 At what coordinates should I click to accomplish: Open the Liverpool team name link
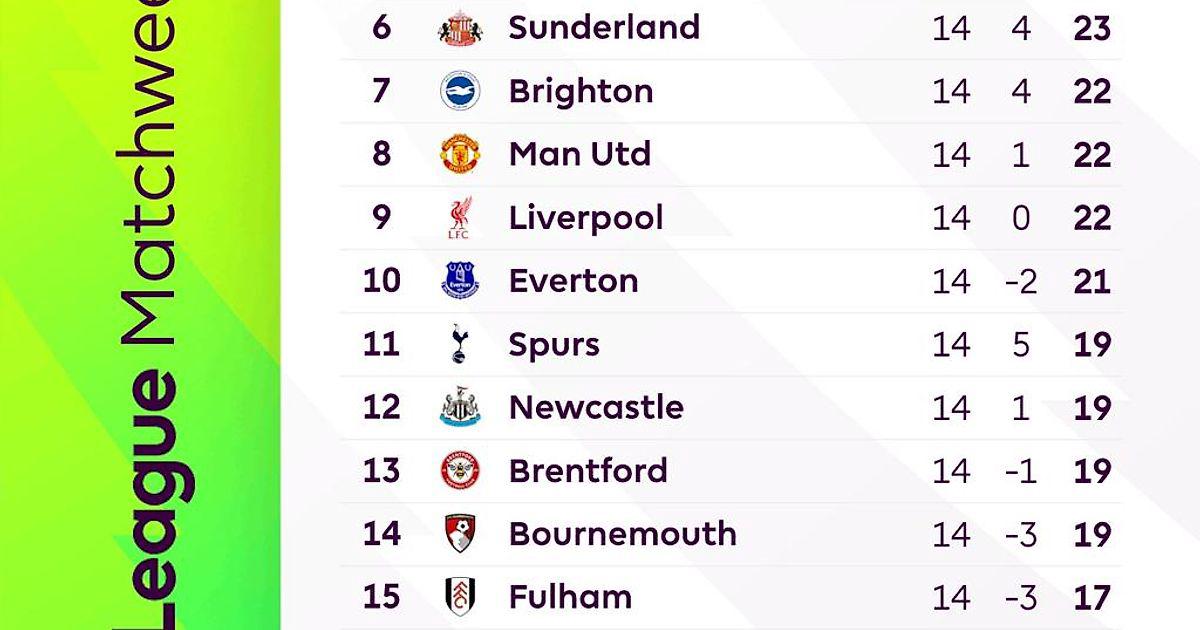586,218
